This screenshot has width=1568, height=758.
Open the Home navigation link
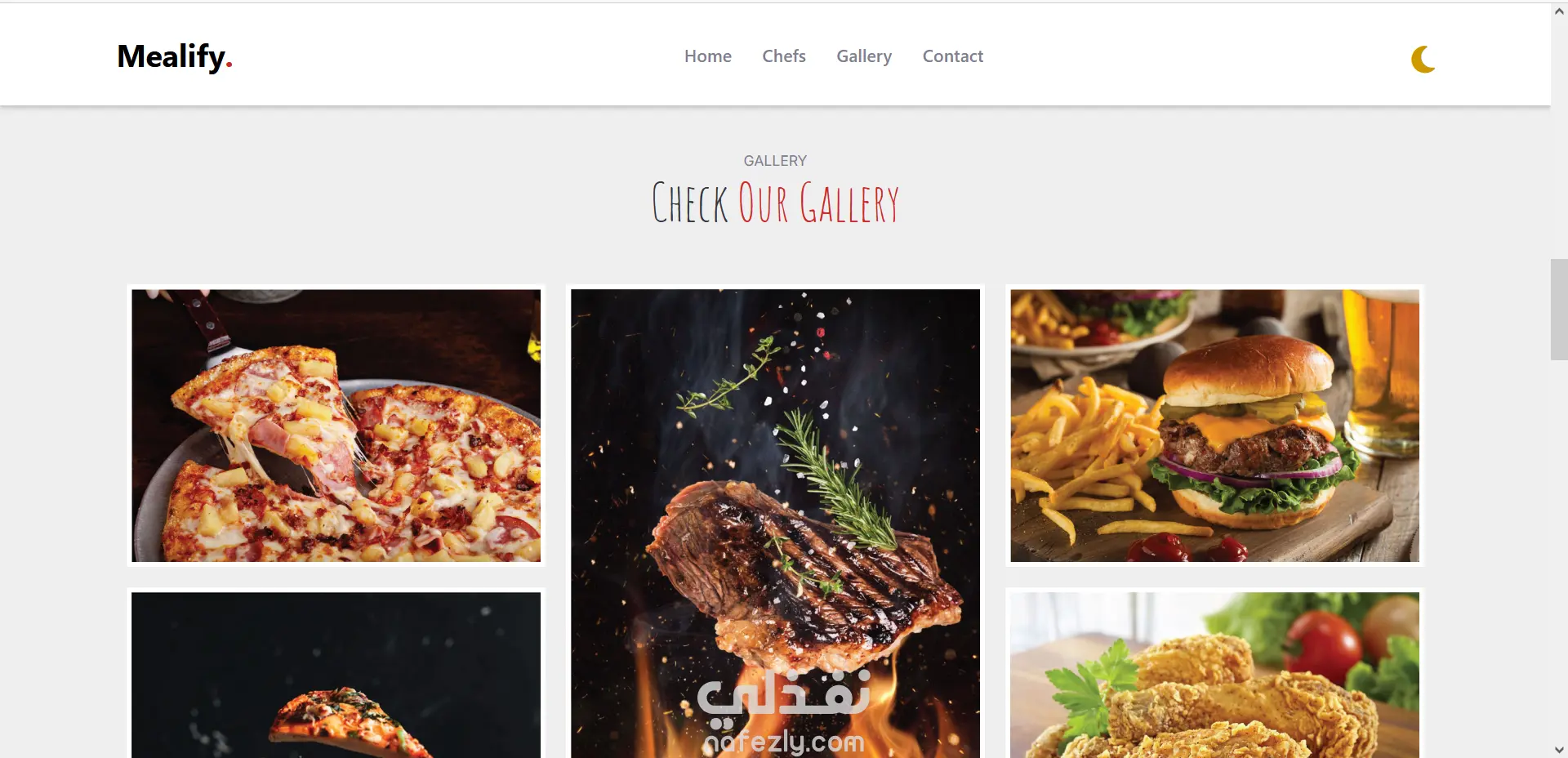(707, 56)
